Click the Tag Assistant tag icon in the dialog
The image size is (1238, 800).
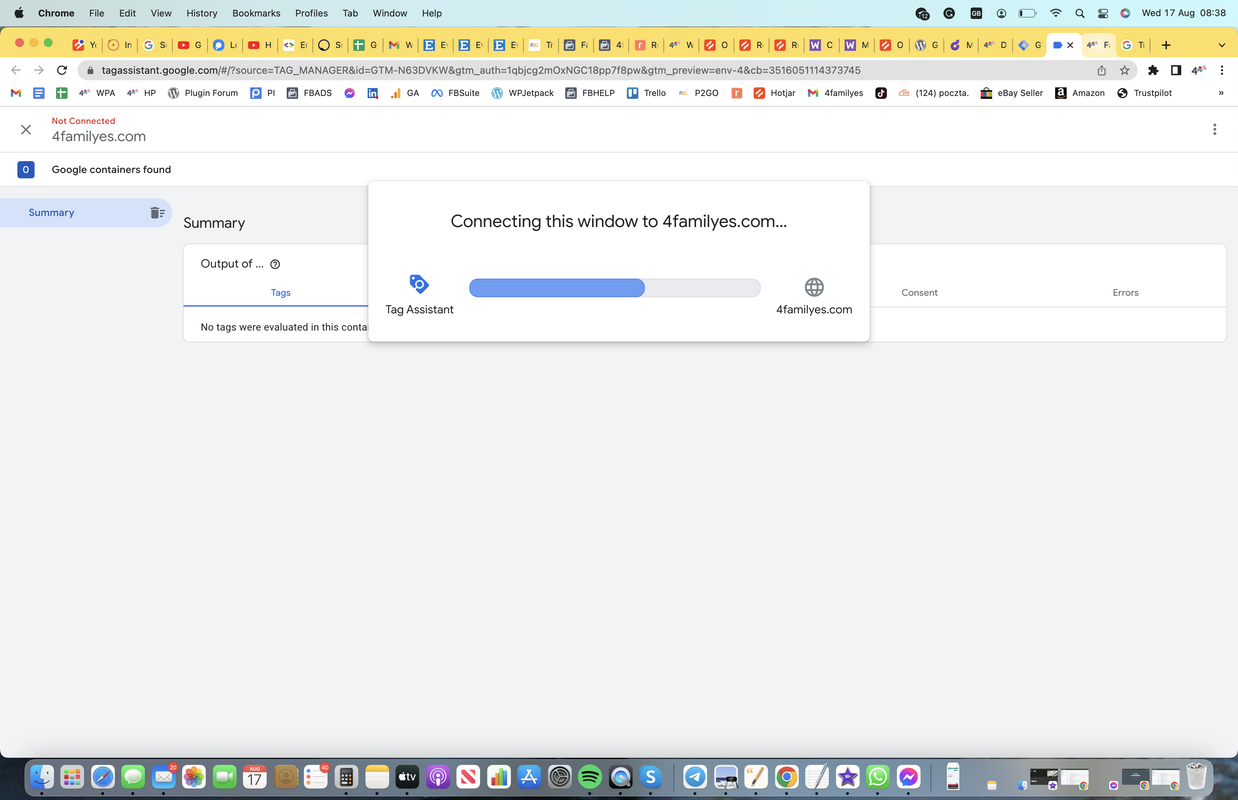419,284
